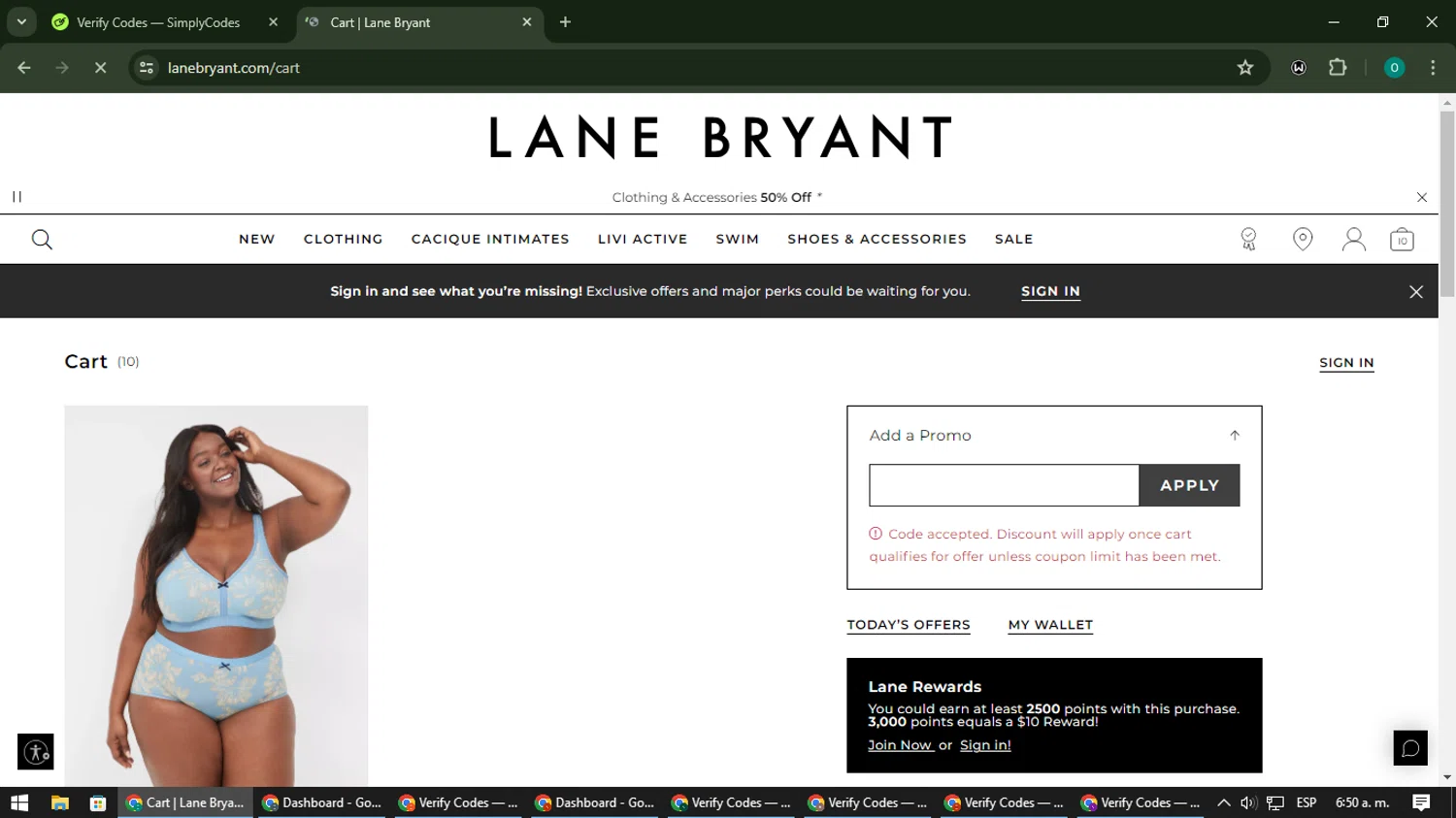This screenshot has width=1456, height=818.
Task: Click the page vertical scrollbar
Action: tap(1447, 204)
